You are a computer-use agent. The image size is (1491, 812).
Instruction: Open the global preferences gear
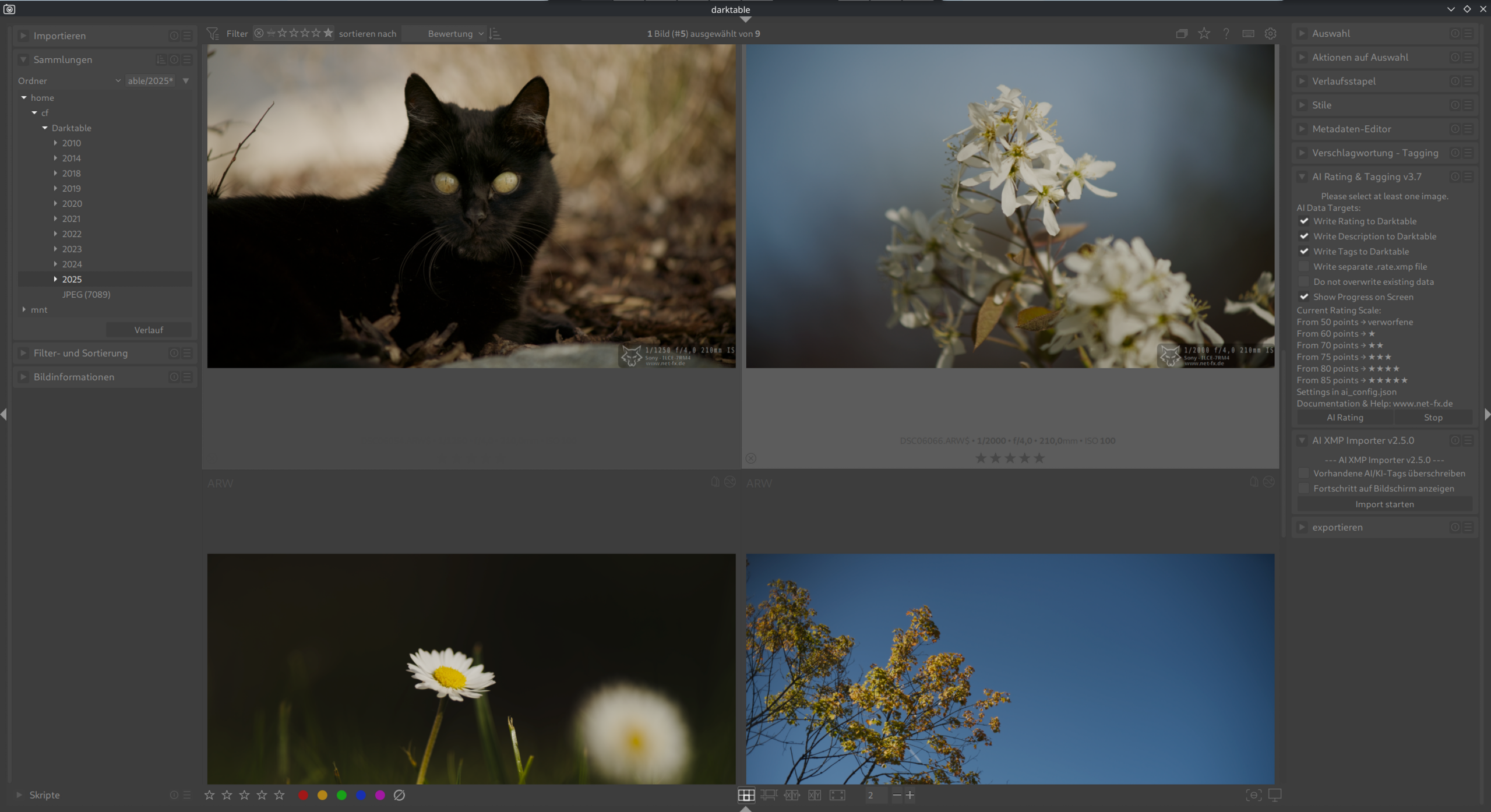[1271, 34]
